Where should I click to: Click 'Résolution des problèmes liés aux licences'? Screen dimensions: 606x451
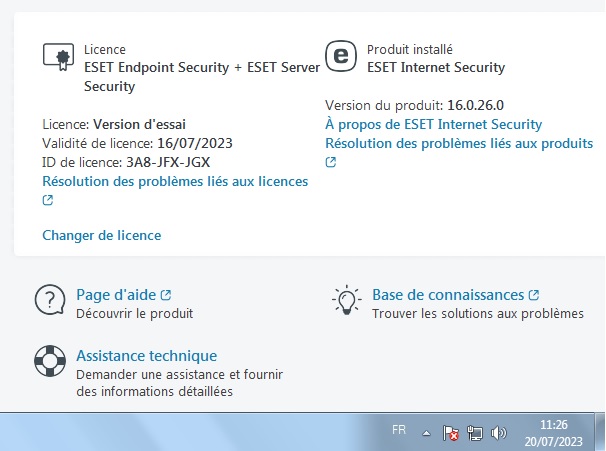(175, 181)
